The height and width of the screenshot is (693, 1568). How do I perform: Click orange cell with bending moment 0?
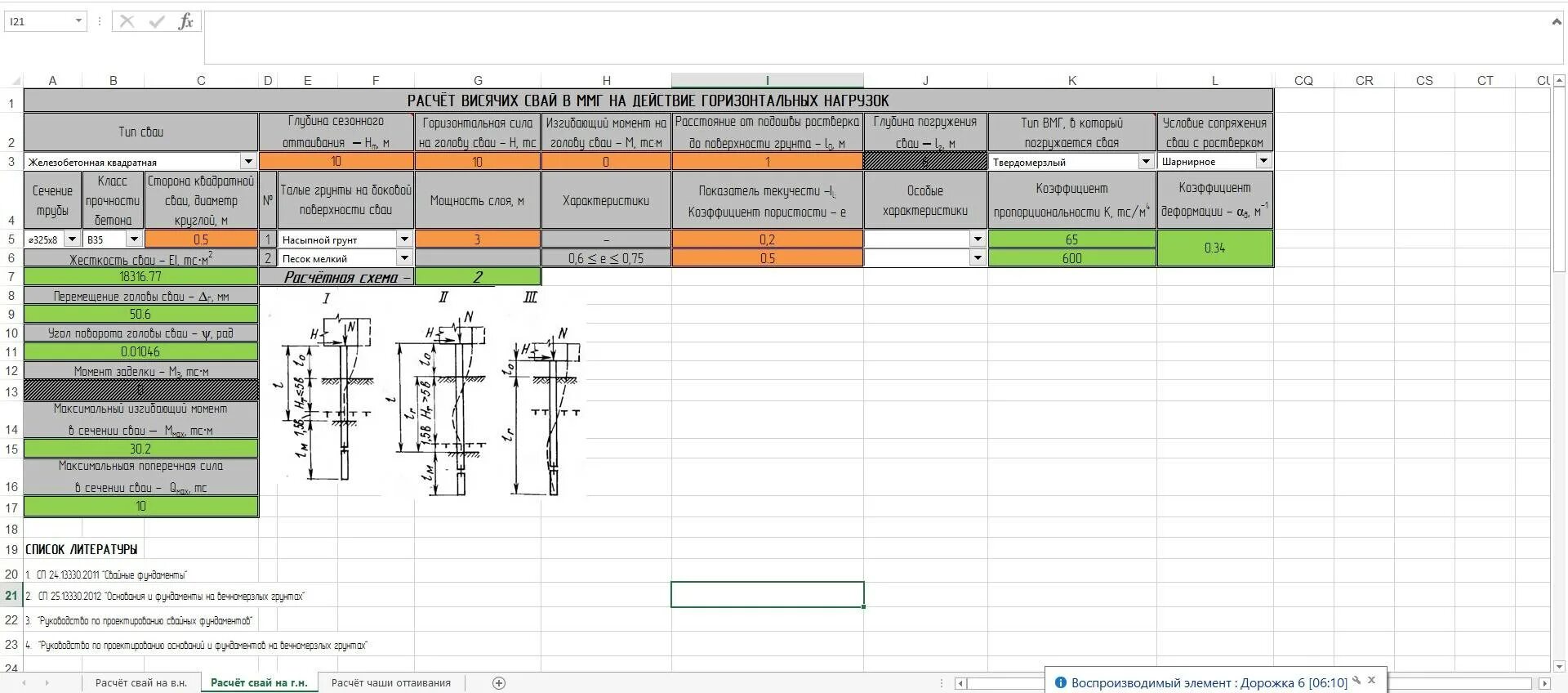[606, 162]
